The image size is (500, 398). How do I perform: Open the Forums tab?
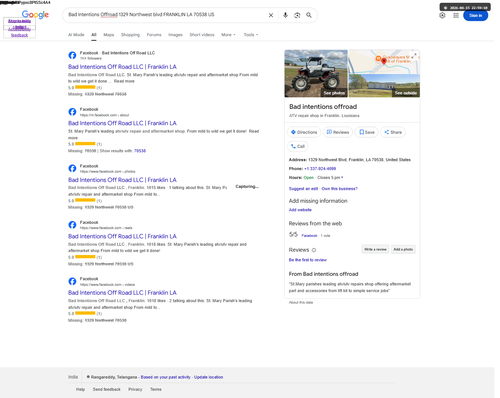[154, 35]
